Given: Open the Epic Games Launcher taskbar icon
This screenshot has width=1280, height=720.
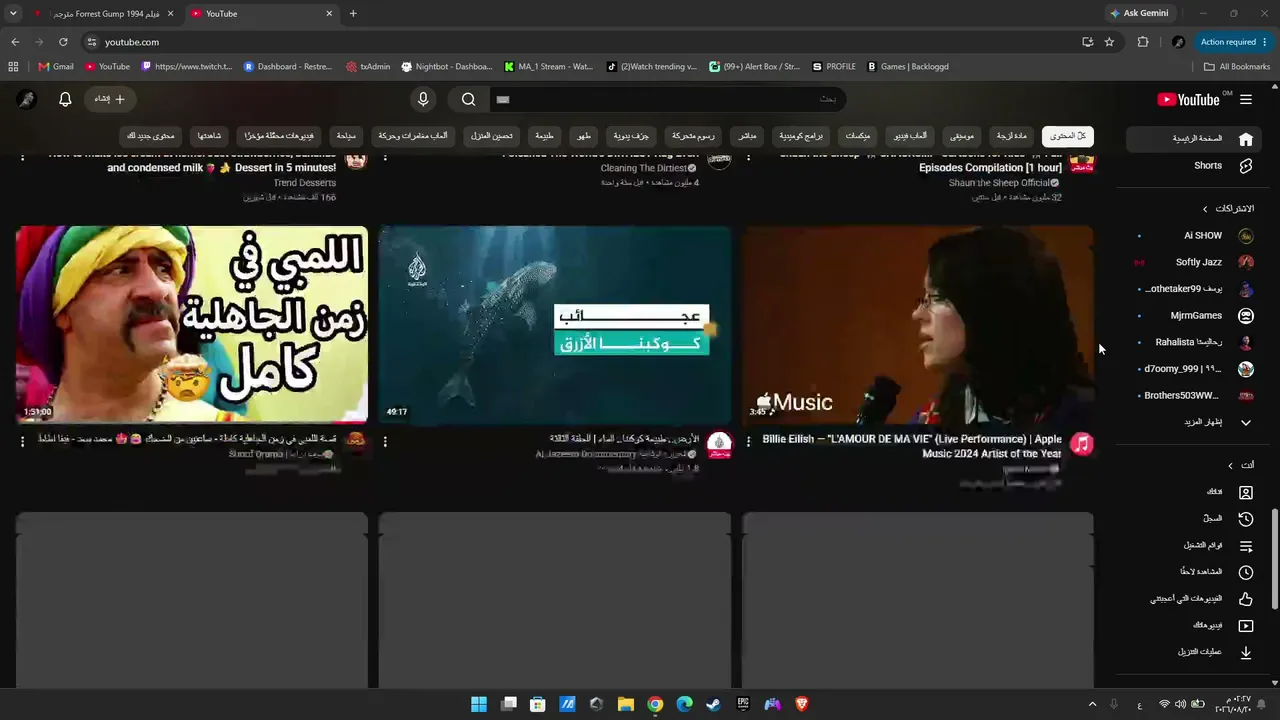Looking at the screenshot, I should [x=743, y=704].
